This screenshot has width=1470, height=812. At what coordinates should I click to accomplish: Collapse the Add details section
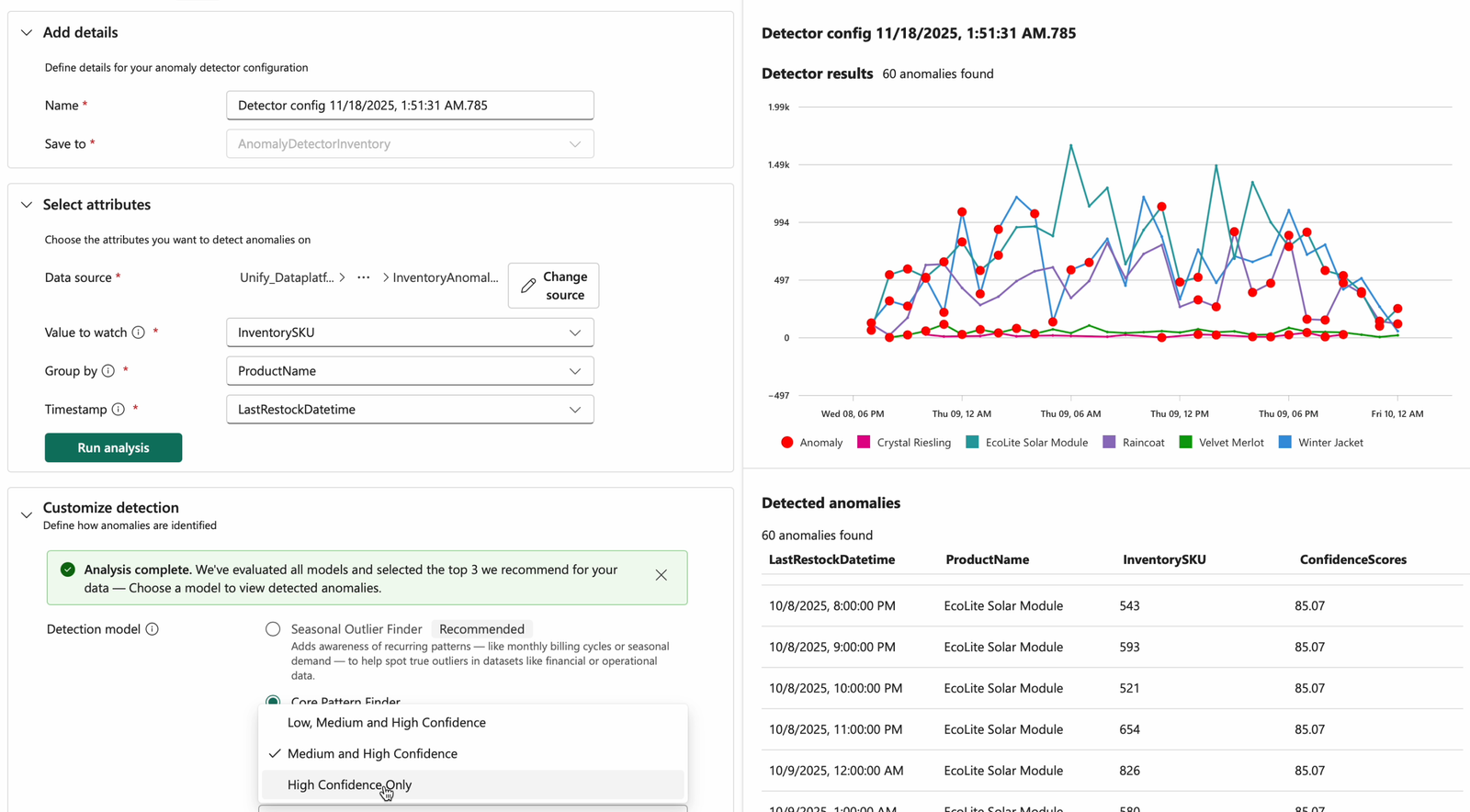click(27, 33)
